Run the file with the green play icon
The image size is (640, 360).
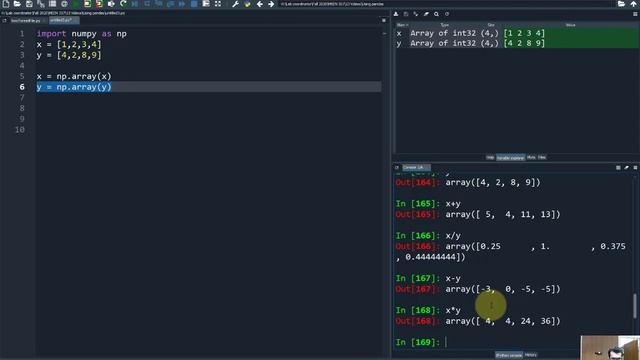click(76, 4)
